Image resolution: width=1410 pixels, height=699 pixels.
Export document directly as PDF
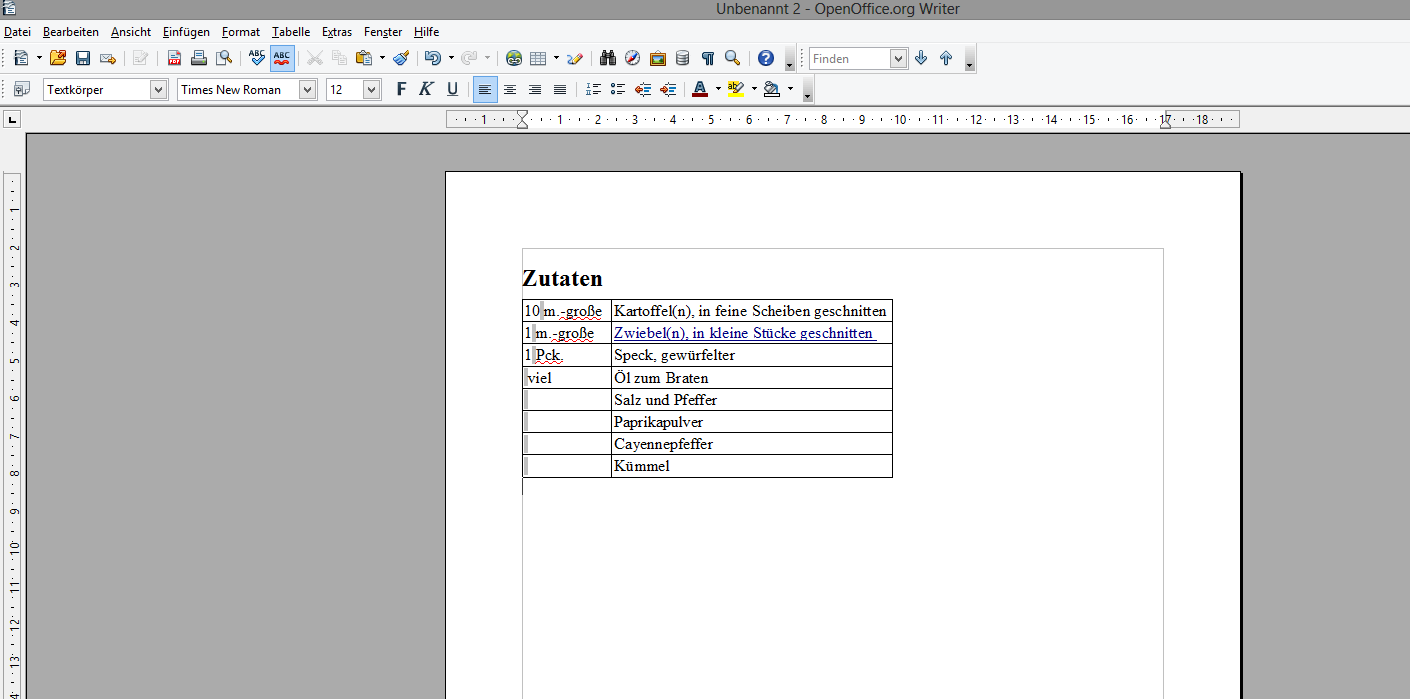[174, 59]
